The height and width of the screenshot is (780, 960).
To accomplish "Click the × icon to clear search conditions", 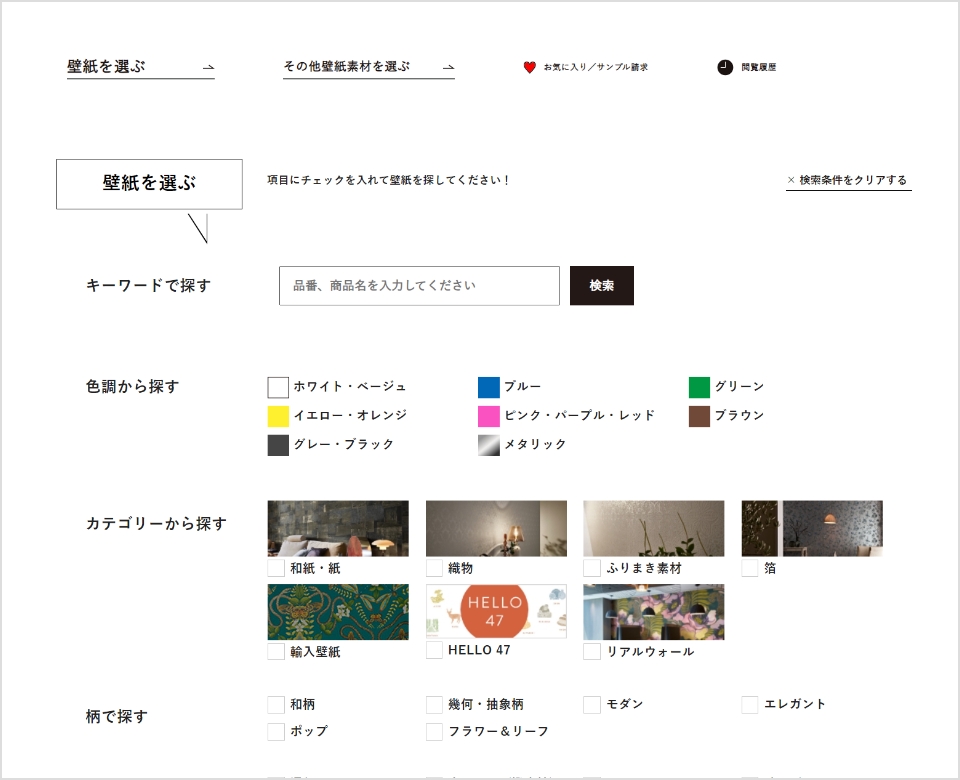I will click(793, 178).
